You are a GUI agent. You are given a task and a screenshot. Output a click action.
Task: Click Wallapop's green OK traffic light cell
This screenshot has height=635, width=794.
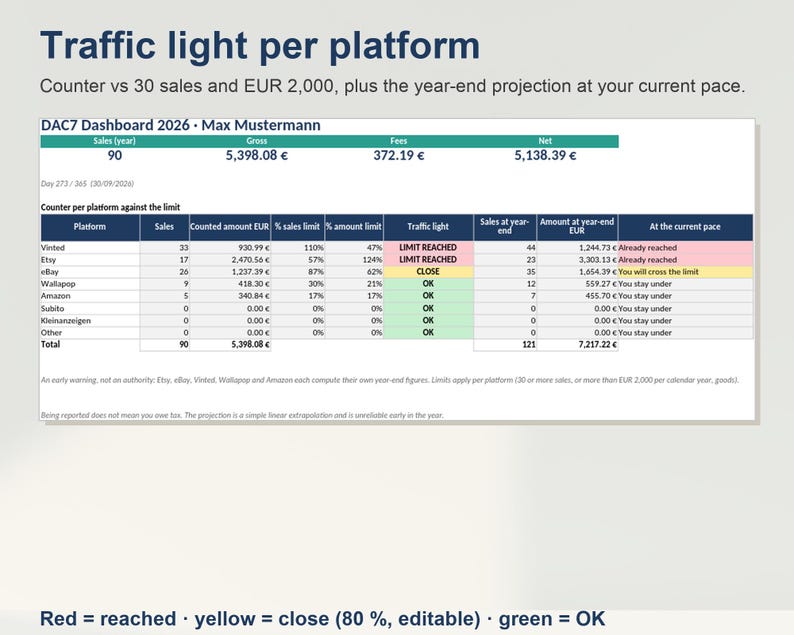(x=428, y=284)
